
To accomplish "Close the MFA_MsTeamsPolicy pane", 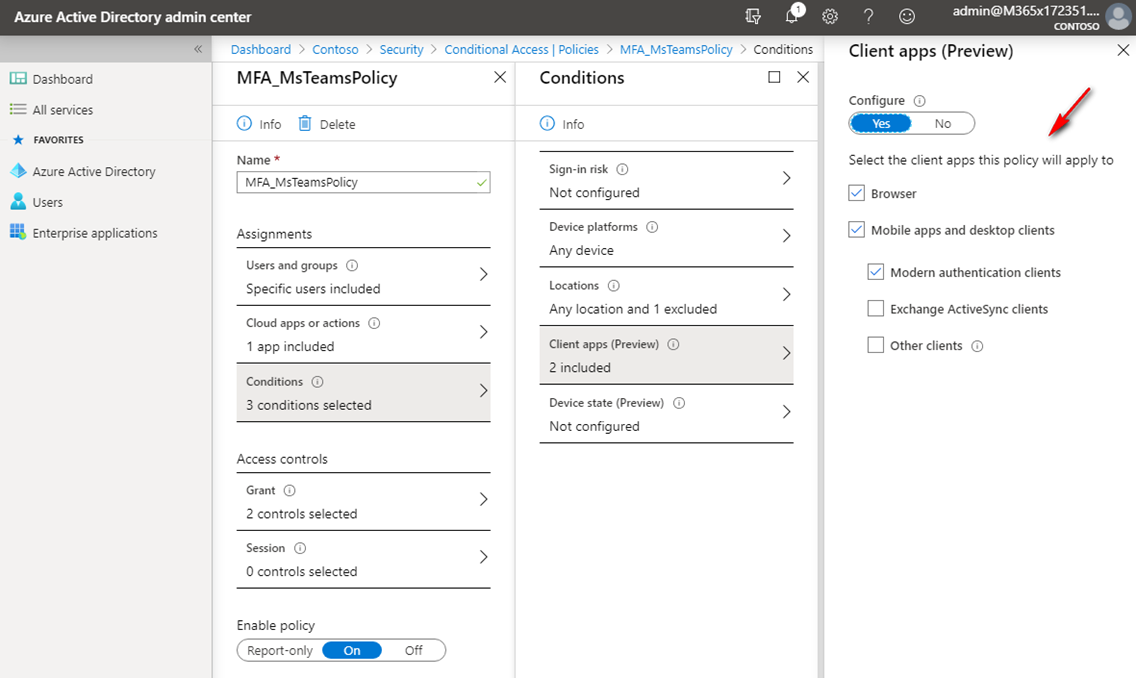I will (x=500, y=77).
